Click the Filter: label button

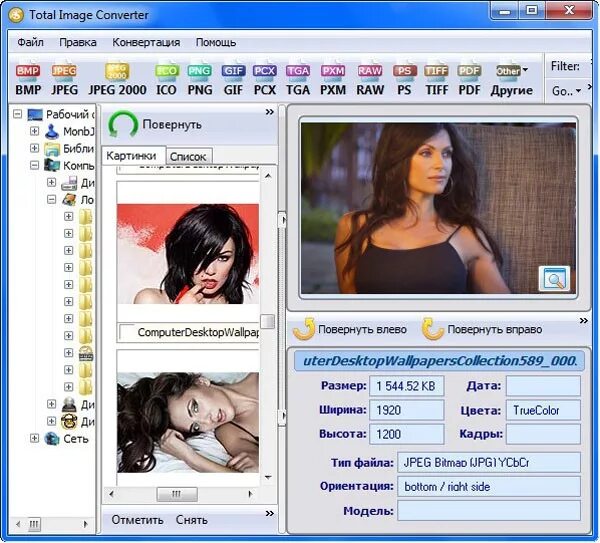(565, 67)
